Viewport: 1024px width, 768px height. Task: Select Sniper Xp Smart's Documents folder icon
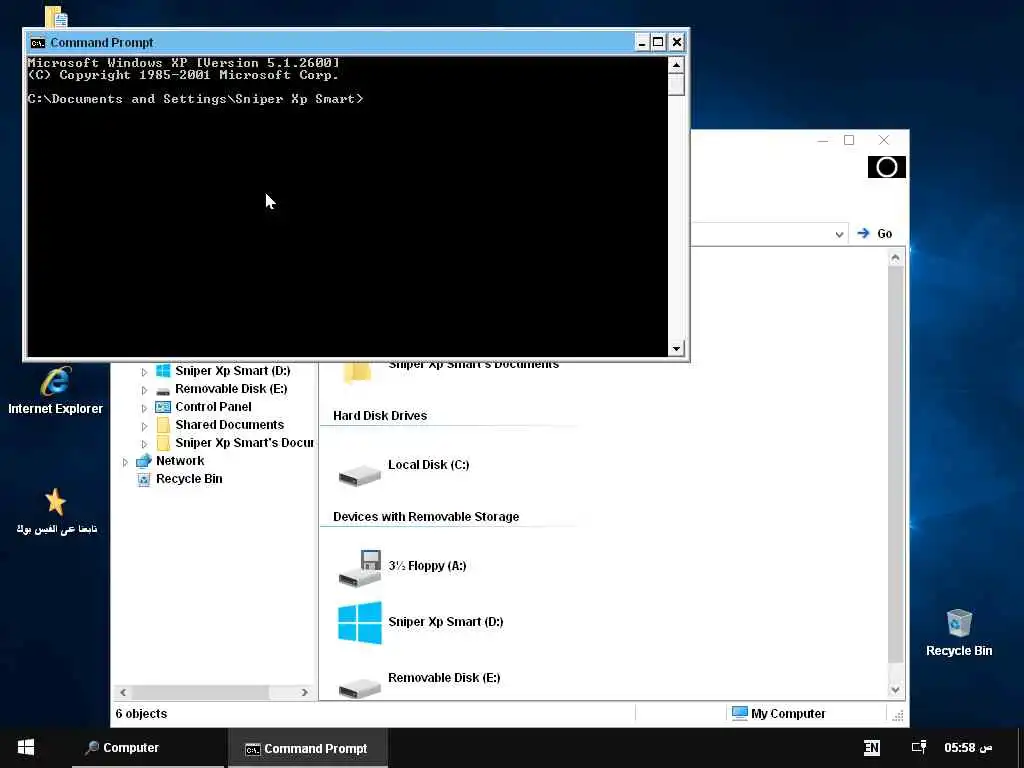click(x=357, y=371)
